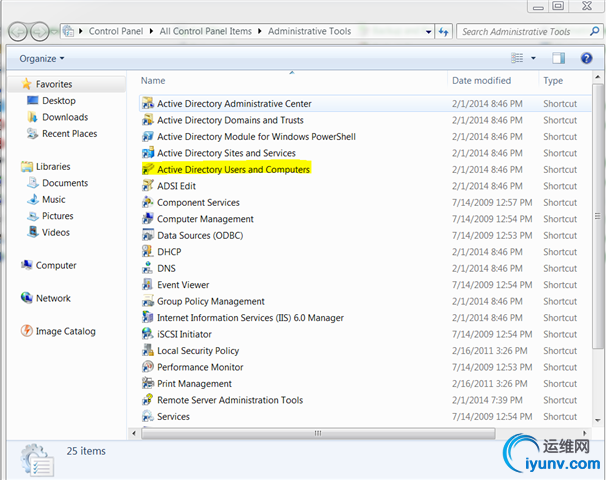
Task: Click the DNS icon
Action: pos(148,268)
